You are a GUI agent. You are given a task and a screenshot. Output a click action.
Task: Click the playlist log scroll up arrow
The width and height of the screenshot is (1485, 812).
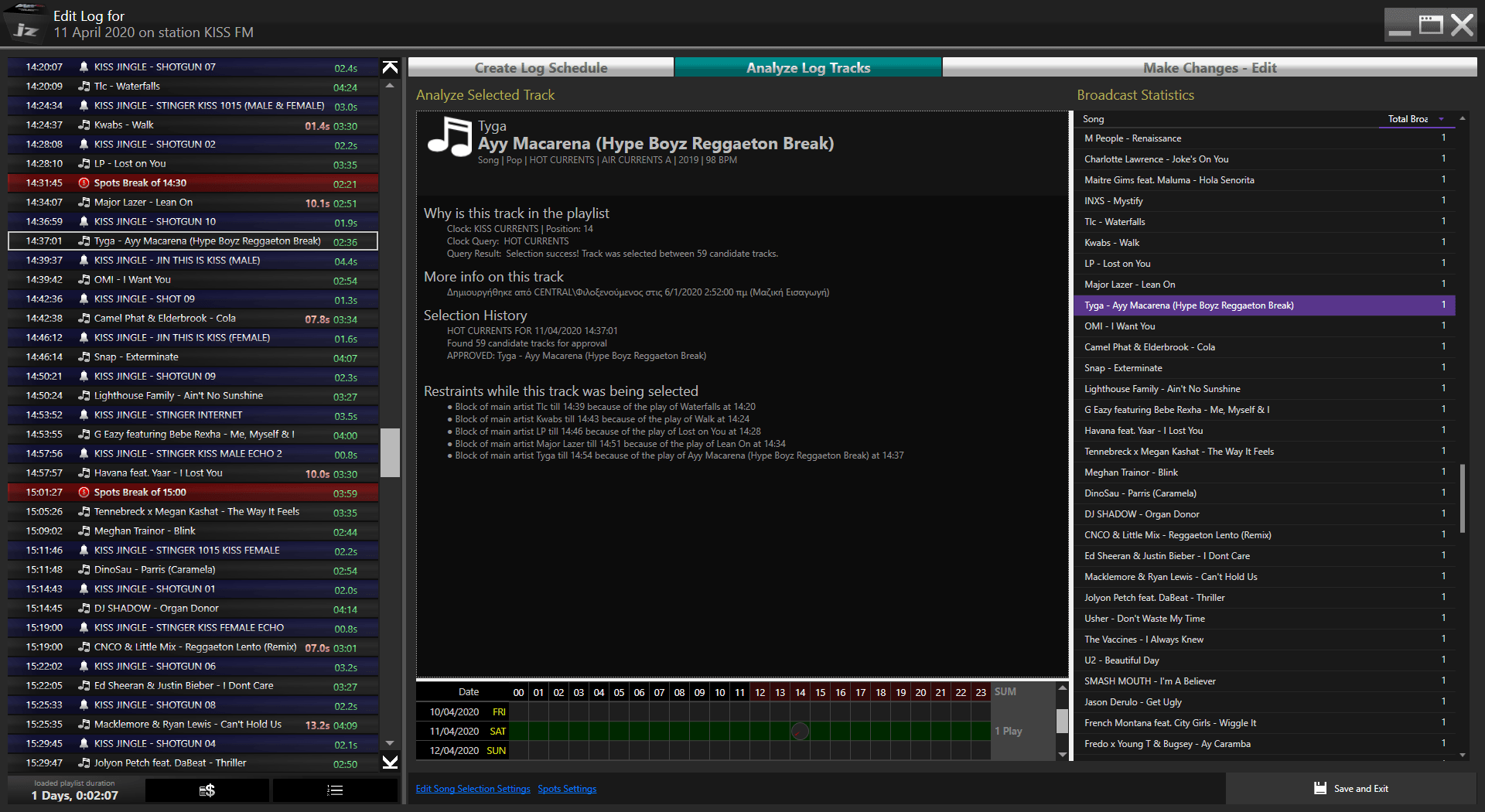[x=390, y=85]
